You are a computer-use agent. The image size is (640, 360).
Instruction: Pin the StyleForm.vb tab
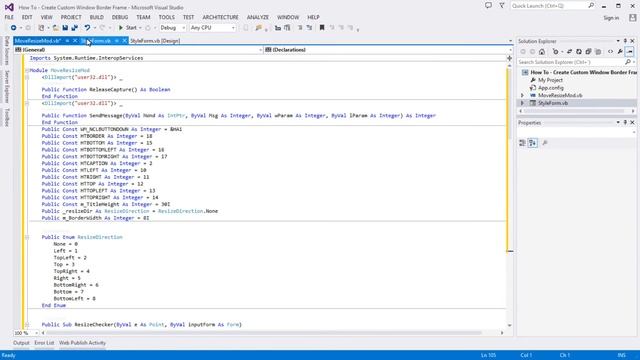coord(117,41)
